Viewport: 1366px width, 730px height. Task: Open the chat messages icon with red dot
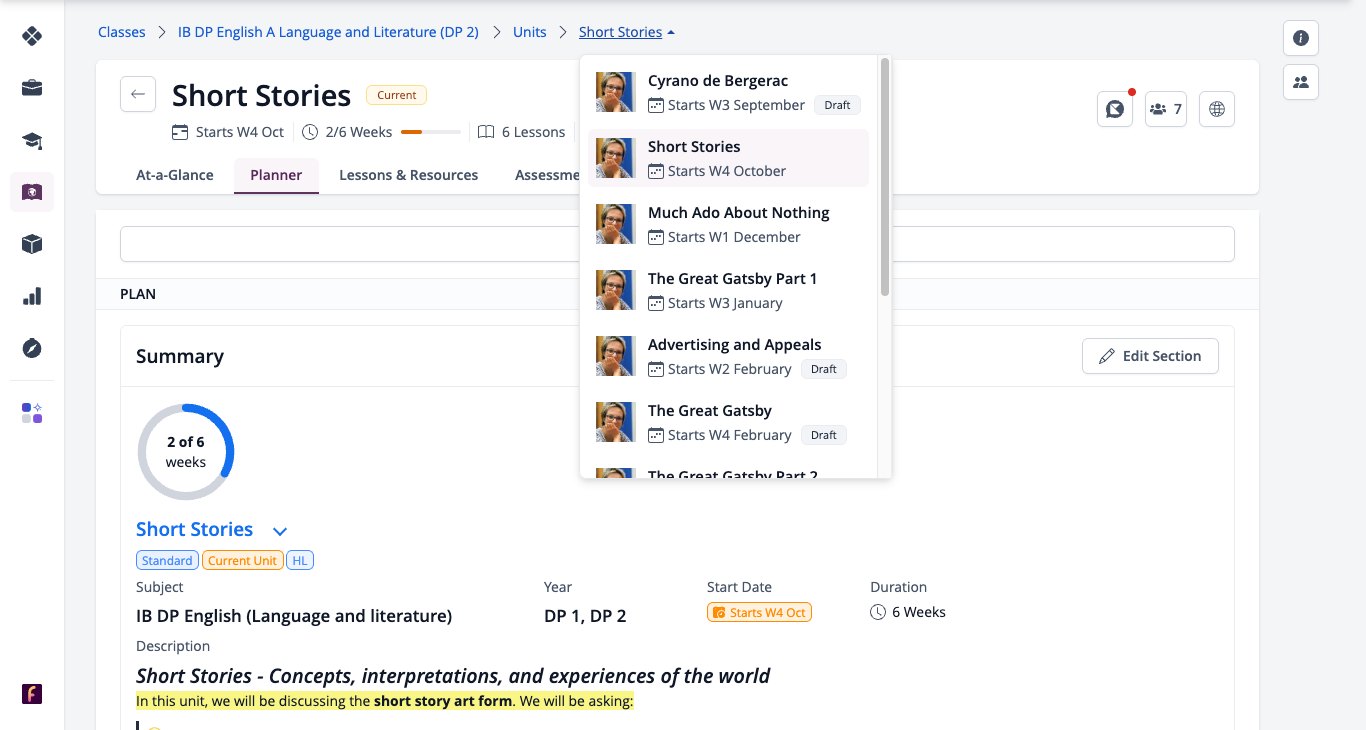pyautogui.click(x=1115, y=109)
